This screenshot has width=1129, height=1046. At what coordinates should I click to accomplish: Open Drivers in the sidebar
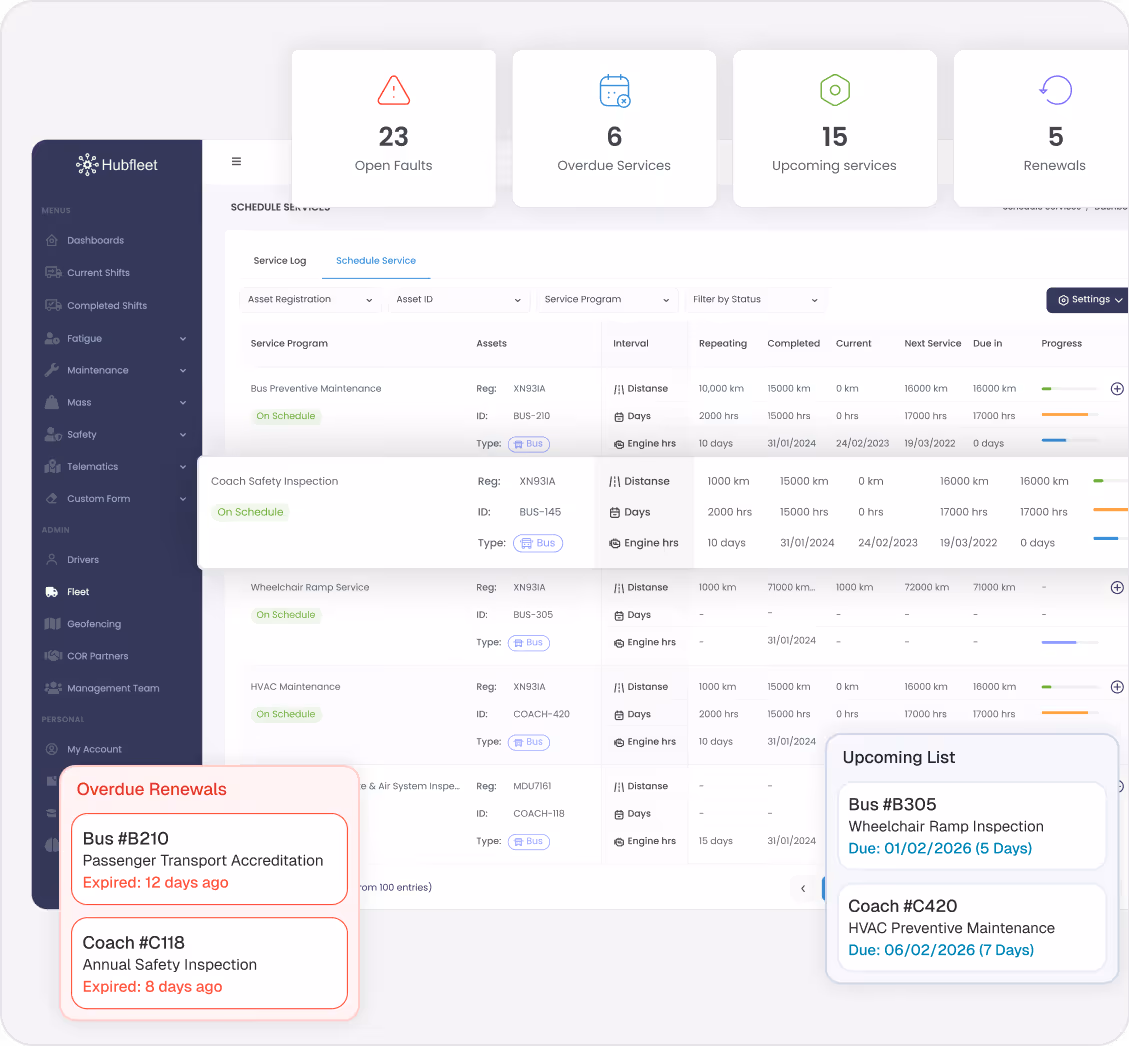tap(83, 560)
